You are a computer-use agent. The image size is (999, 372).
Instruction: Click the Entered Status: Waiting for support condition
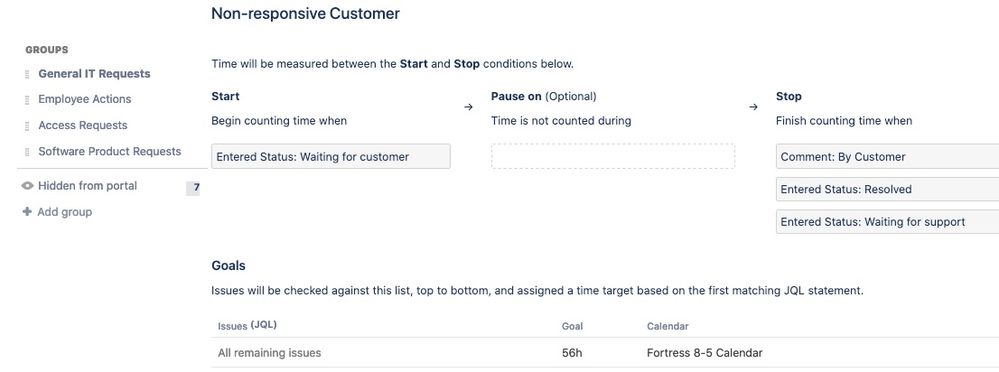pos(888,222)
